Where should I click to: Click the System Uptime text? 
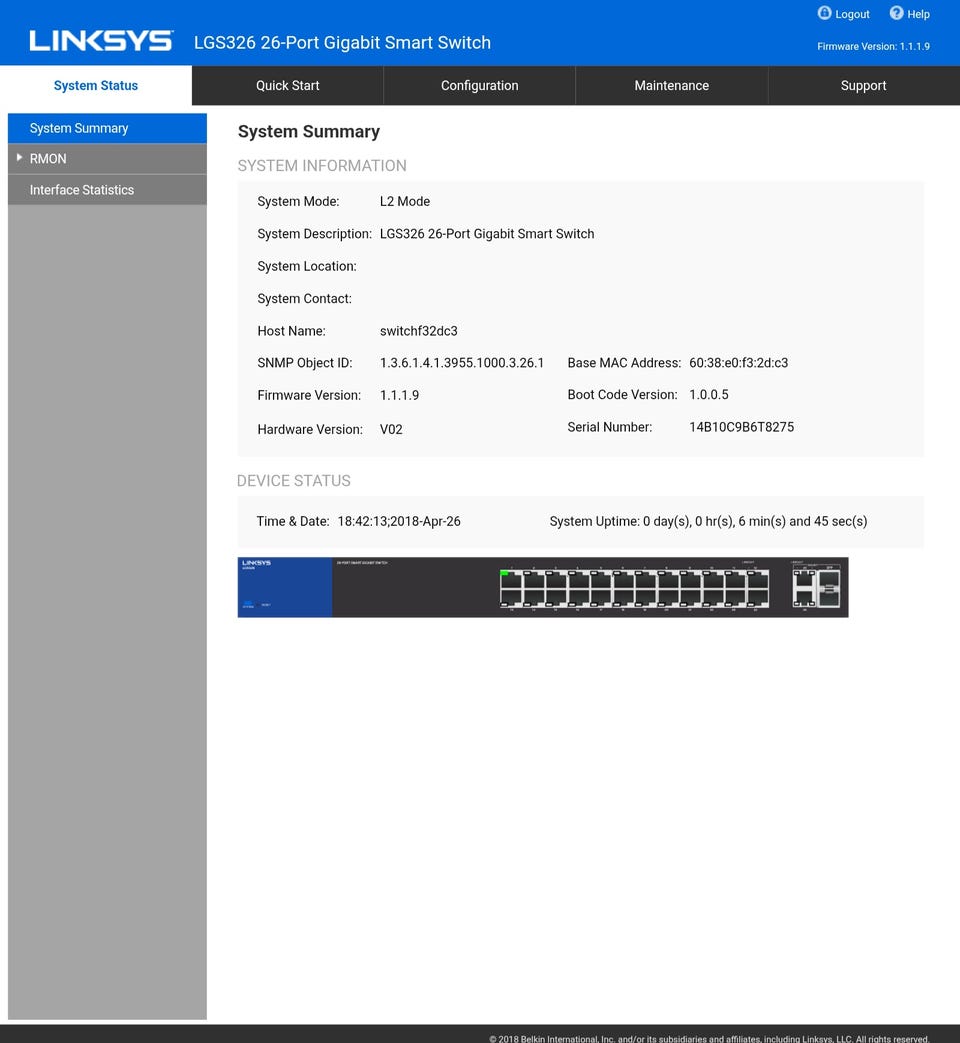(x=709, y=522)
